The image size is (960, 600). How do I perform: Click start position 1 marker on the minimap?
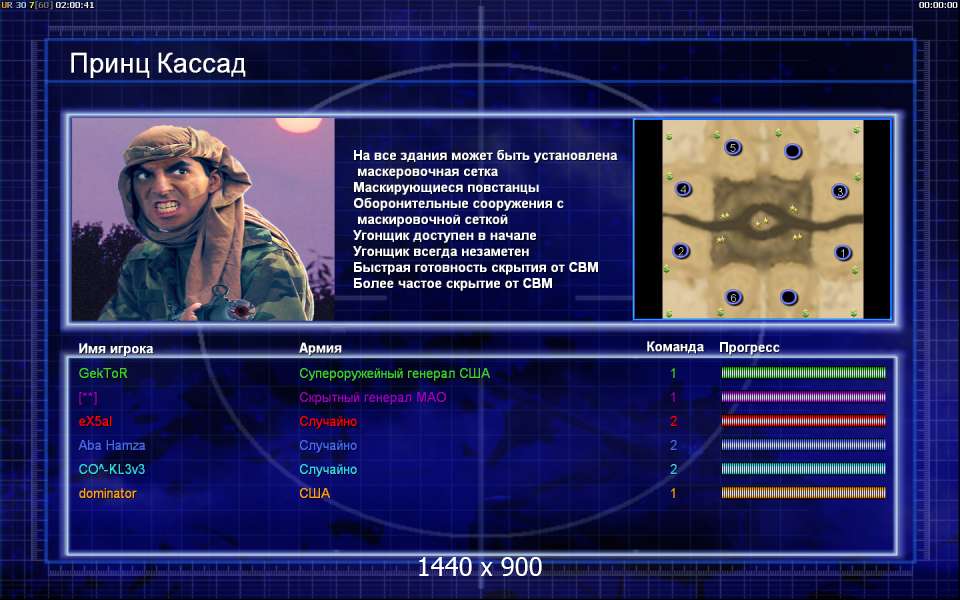842,252
